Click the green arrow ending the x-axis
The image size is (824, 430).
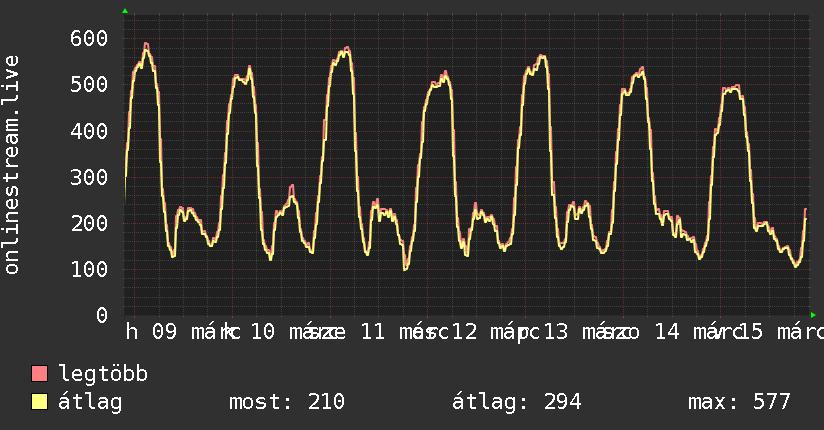pyautogui.click(x=813, y=315)
